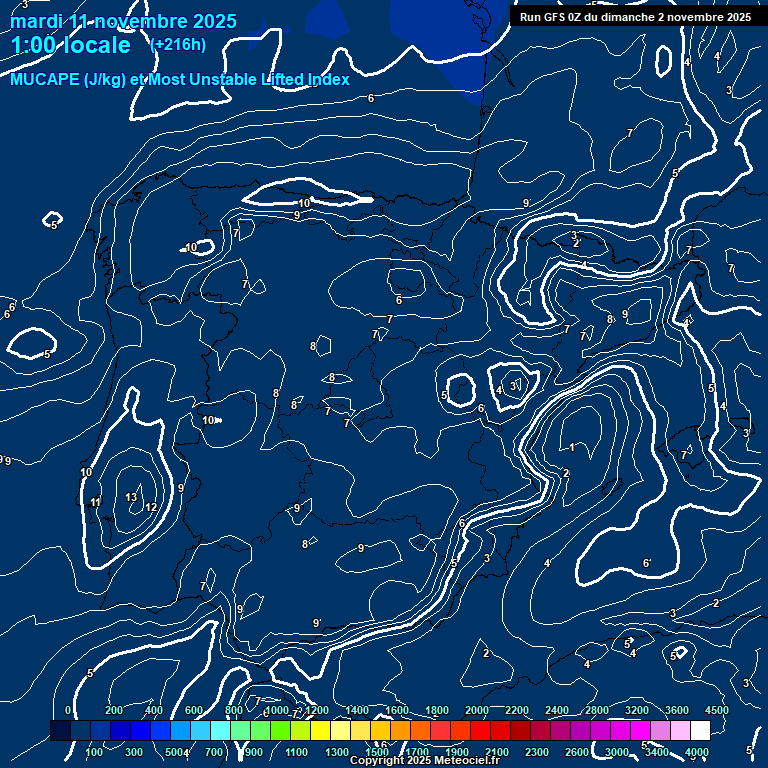Click the legend value '200'
Image resolution: width=768 pixels, height=768 pixels.
click(114, 710)
